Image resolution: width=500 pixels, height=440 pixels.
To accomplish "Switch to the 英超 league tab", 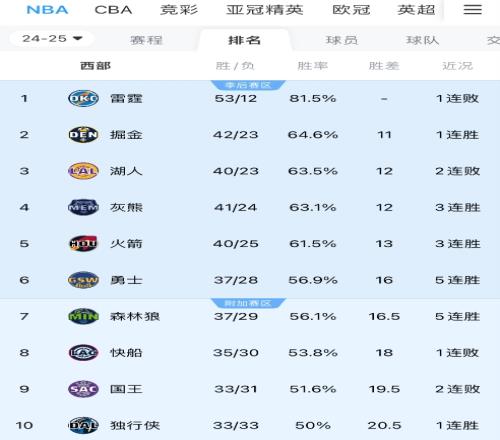I will tap(416, 10).
